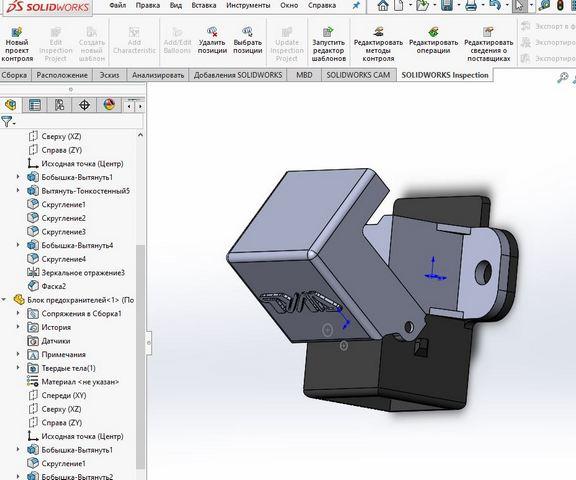Click the Save diskette icon
The height and width of the screenshot is (480, 576).
pos(447,5)
